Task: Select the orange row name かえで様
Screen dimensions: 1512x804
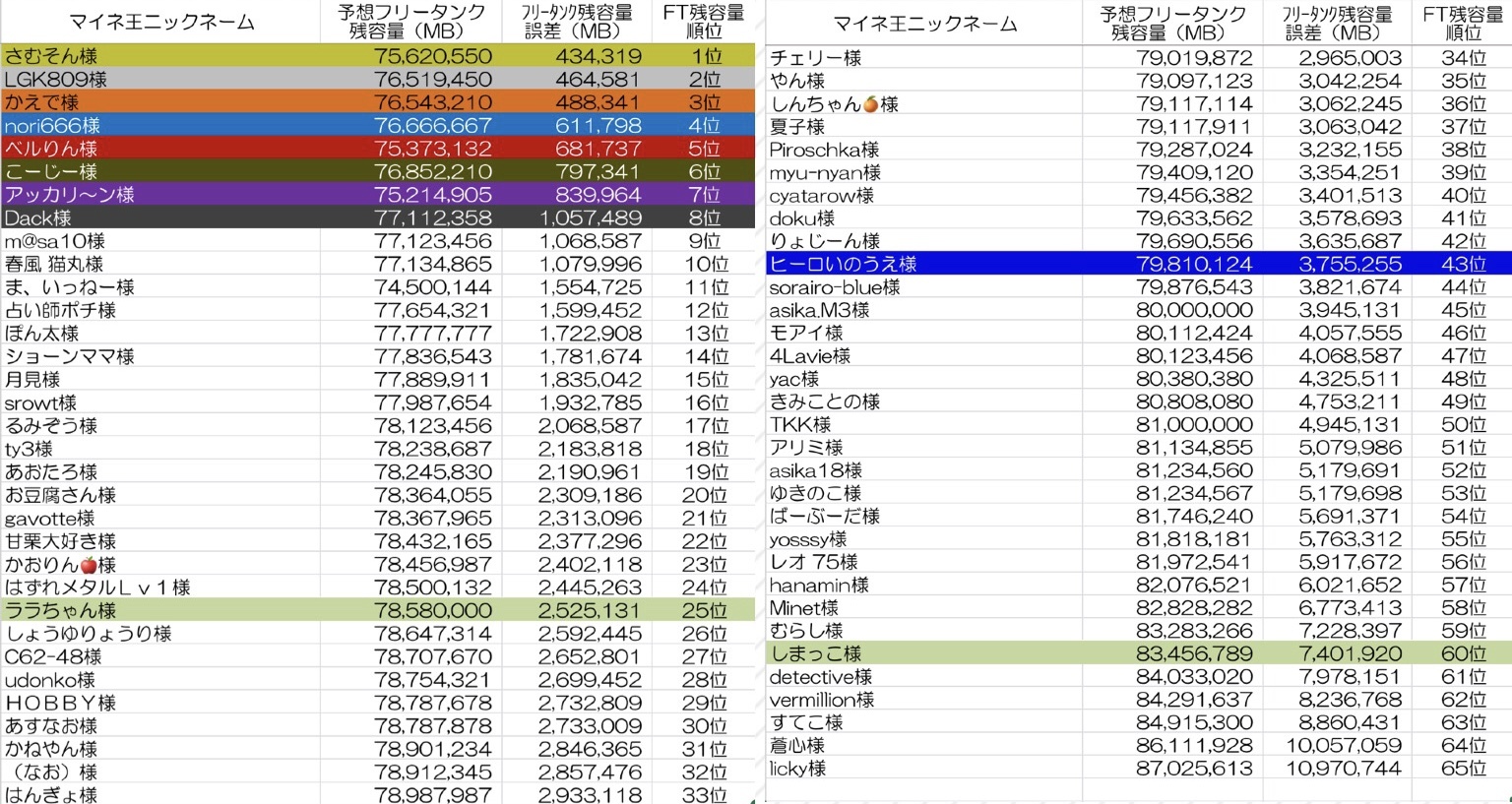Action: [41, 102]
